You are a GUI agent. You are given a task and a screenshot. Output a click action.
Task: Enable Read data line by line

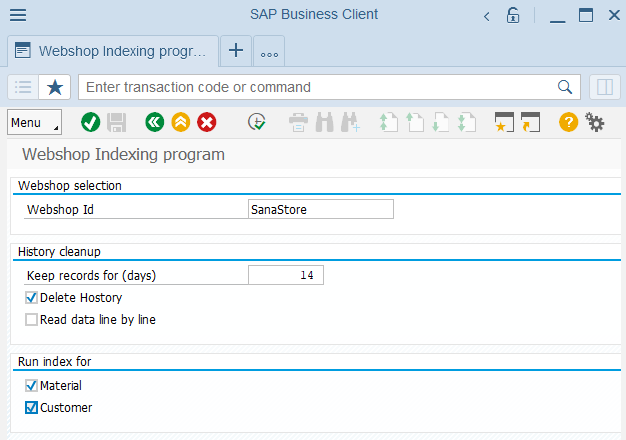31,320
